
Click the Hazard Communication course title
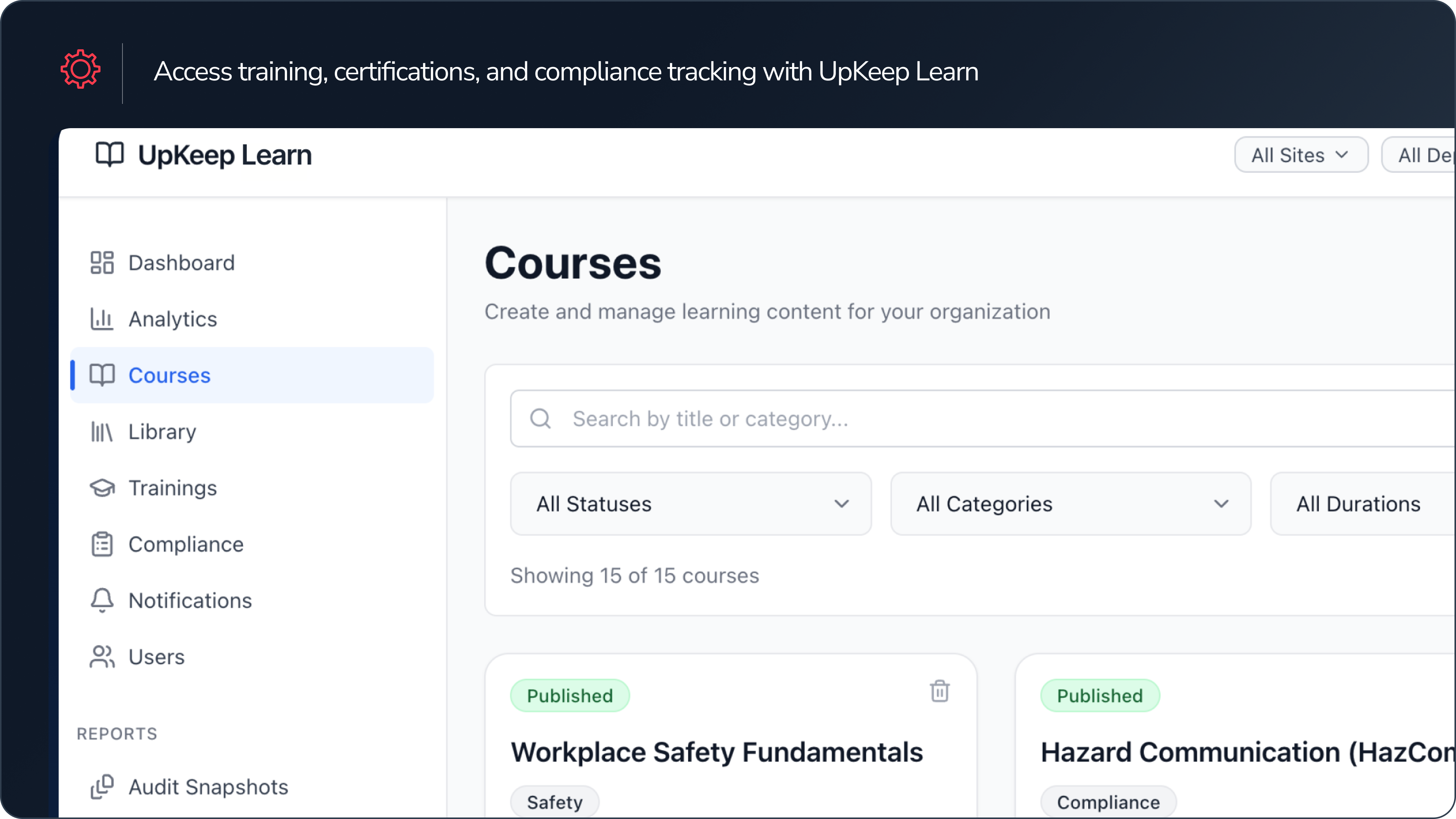(x=1246, y=752)
